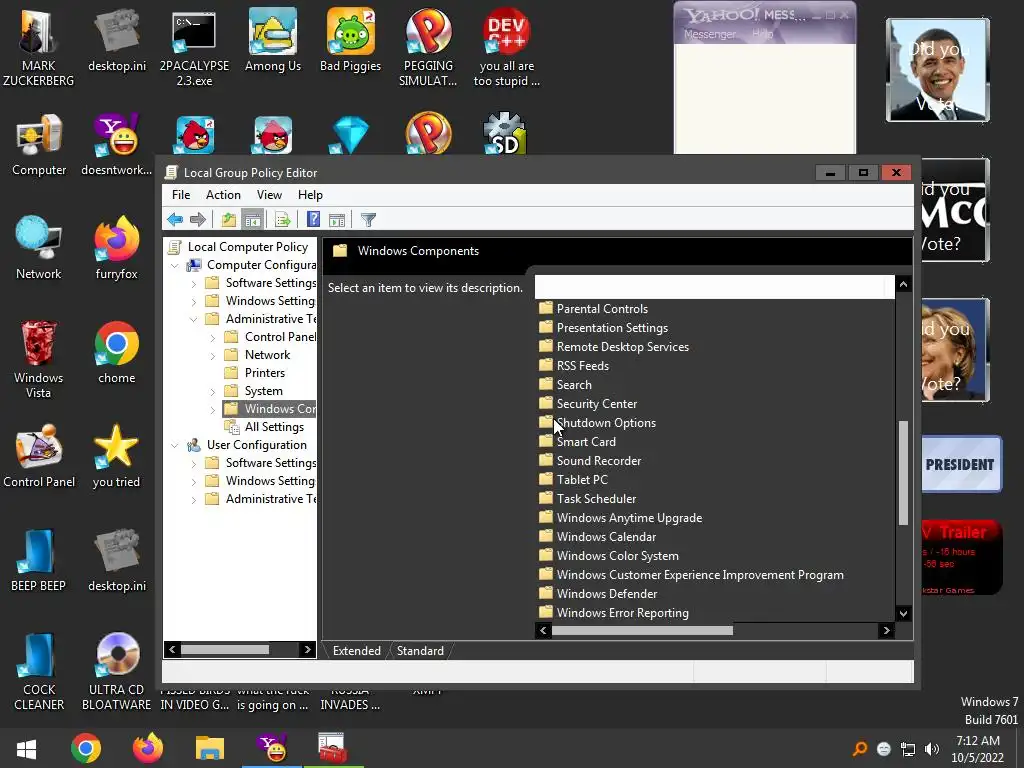Image resolution: width=1024 pixels, height=768 pixels.
Task: Switch to the Extended tab
Action: pos(357,650)
